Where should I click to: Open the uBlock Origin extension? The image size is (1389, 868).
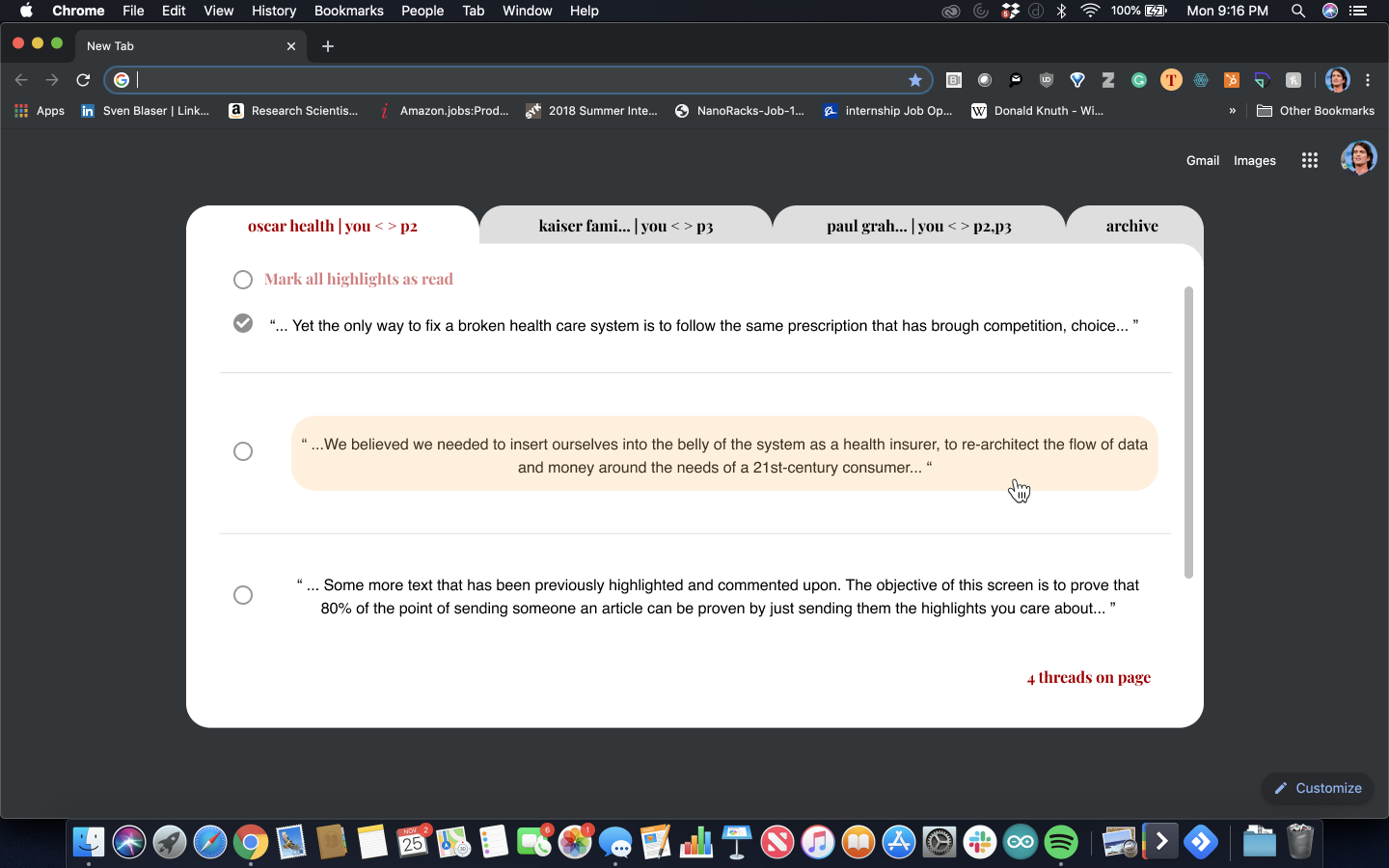[x=1047, y=80]
